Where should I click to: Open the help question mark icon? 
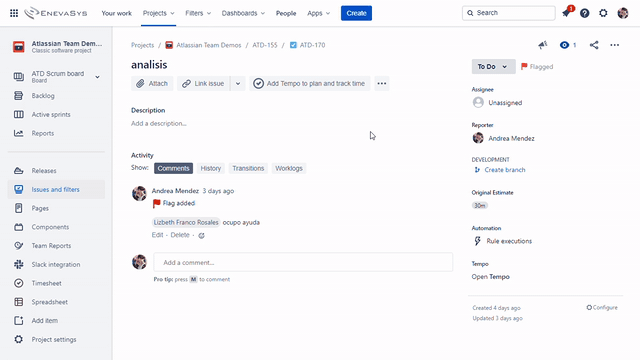point(584,13)
